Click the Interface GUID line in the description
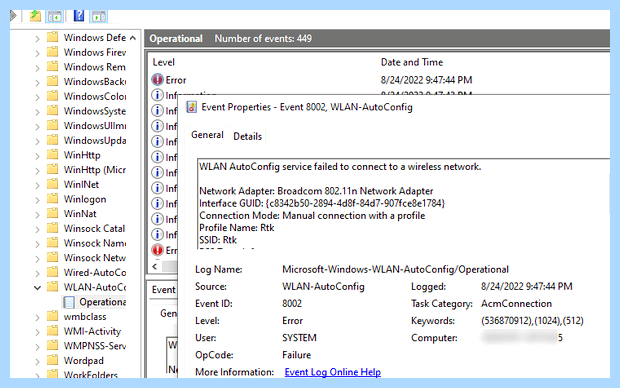Viewport: 620px width, 388px height. (322, 203)
